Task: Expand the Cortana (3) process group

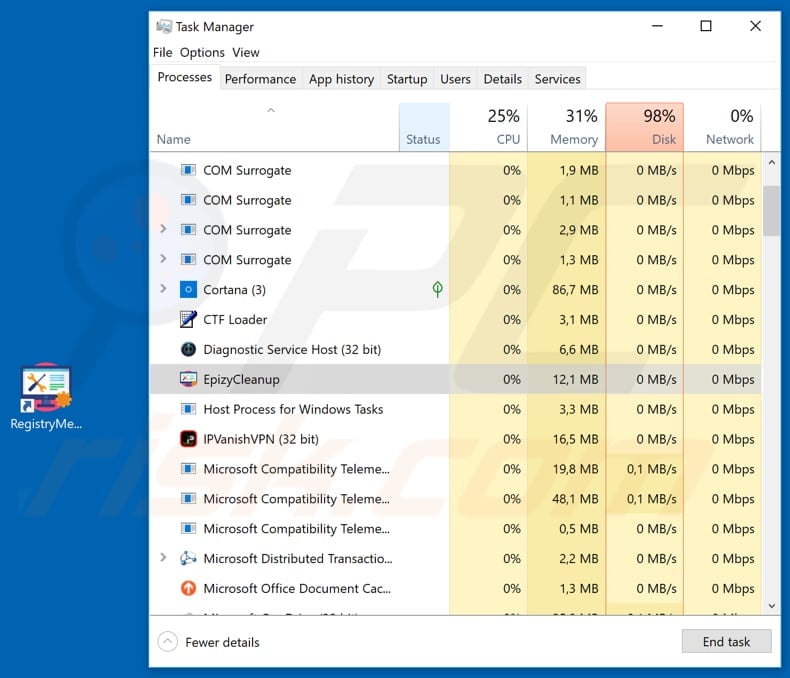Action: point(163,289)
